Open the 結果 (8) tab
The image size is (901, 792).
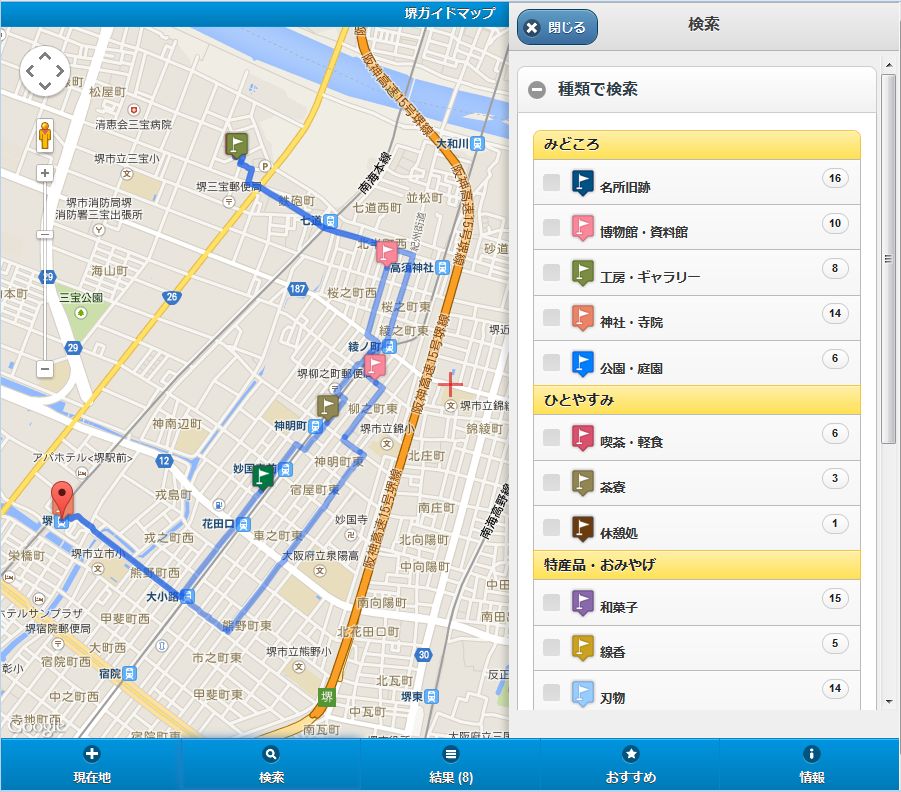click(x=451, y=765)
